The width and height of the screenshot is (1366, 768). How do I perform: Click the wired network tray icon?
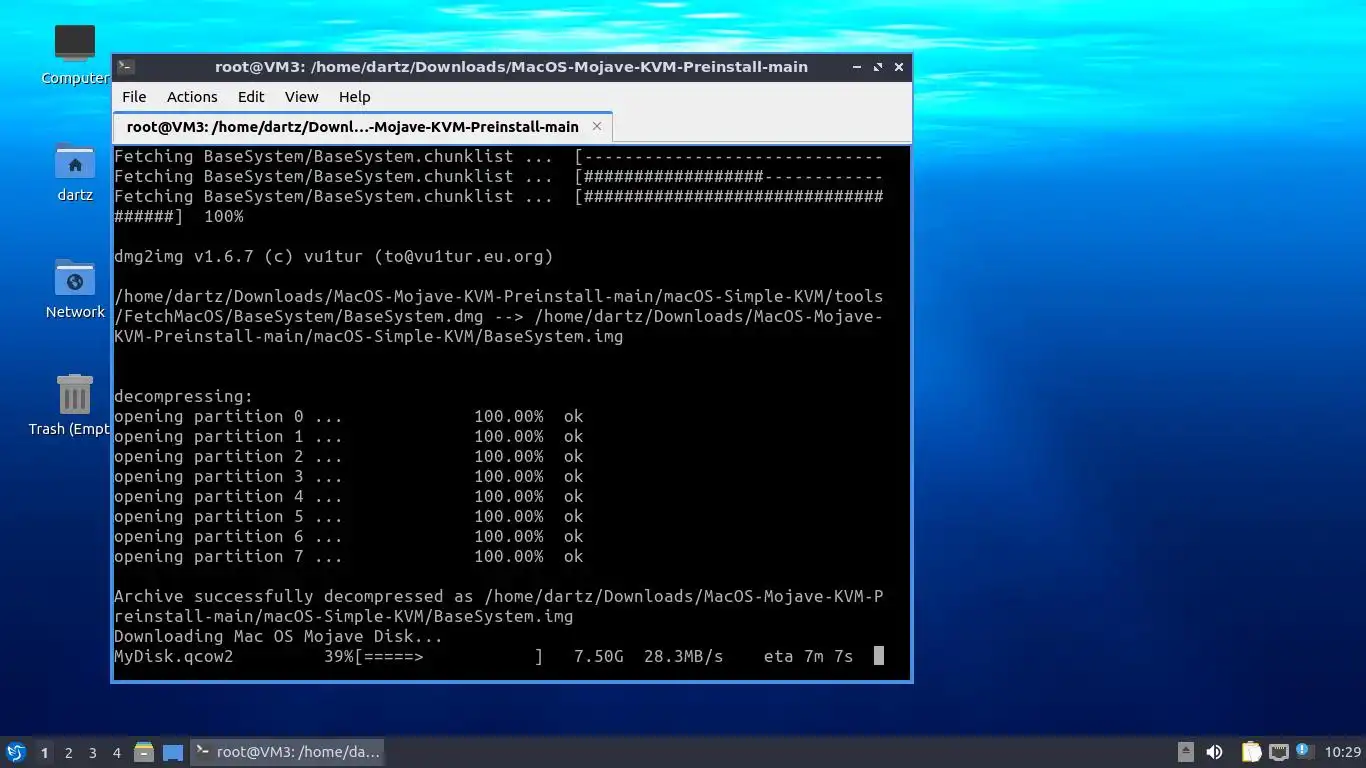[1278, 752]
